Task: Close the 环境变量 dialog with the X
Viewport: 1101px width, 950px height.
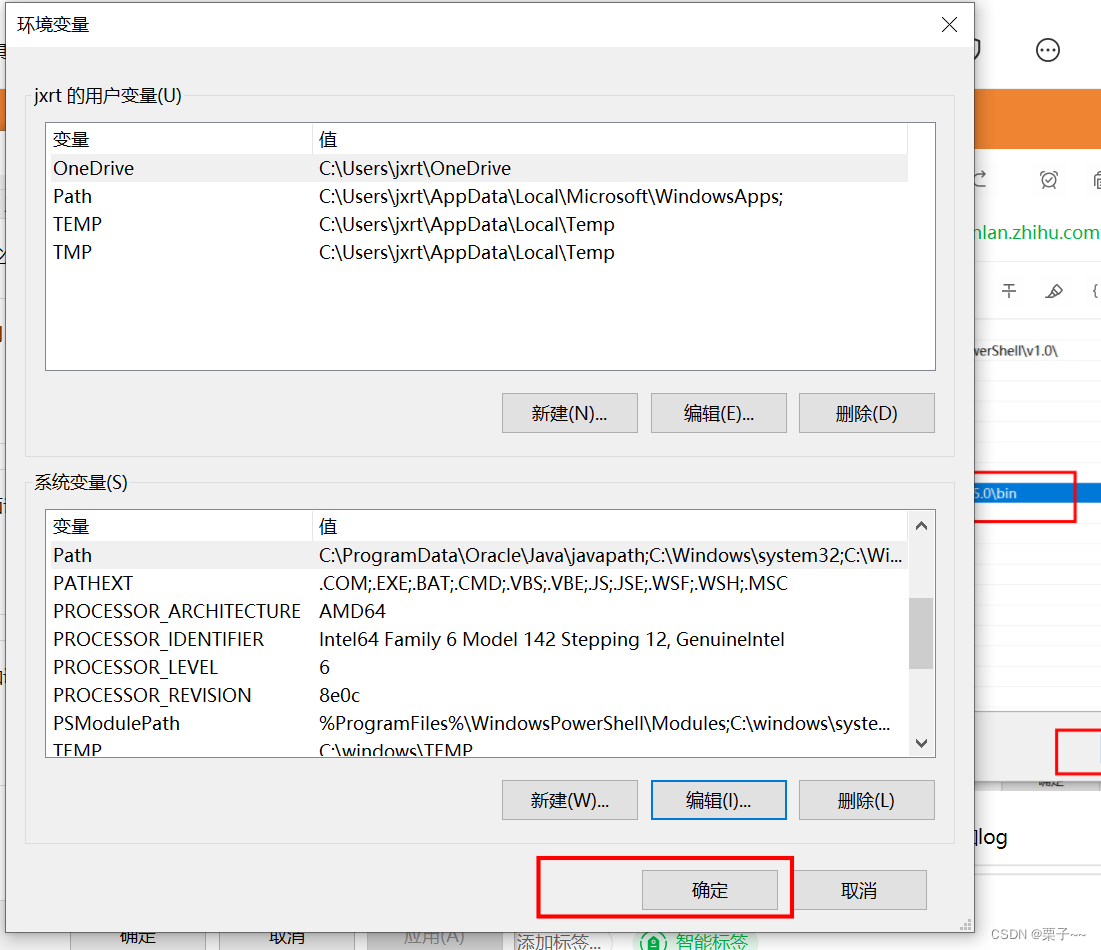Action: point(949,25)
